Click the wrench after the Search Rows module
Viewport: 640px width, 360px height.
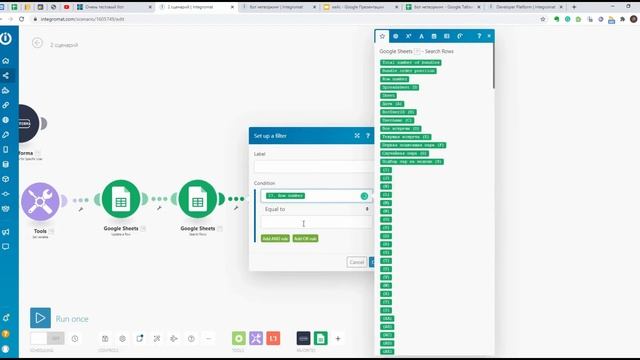coord(236,208)
